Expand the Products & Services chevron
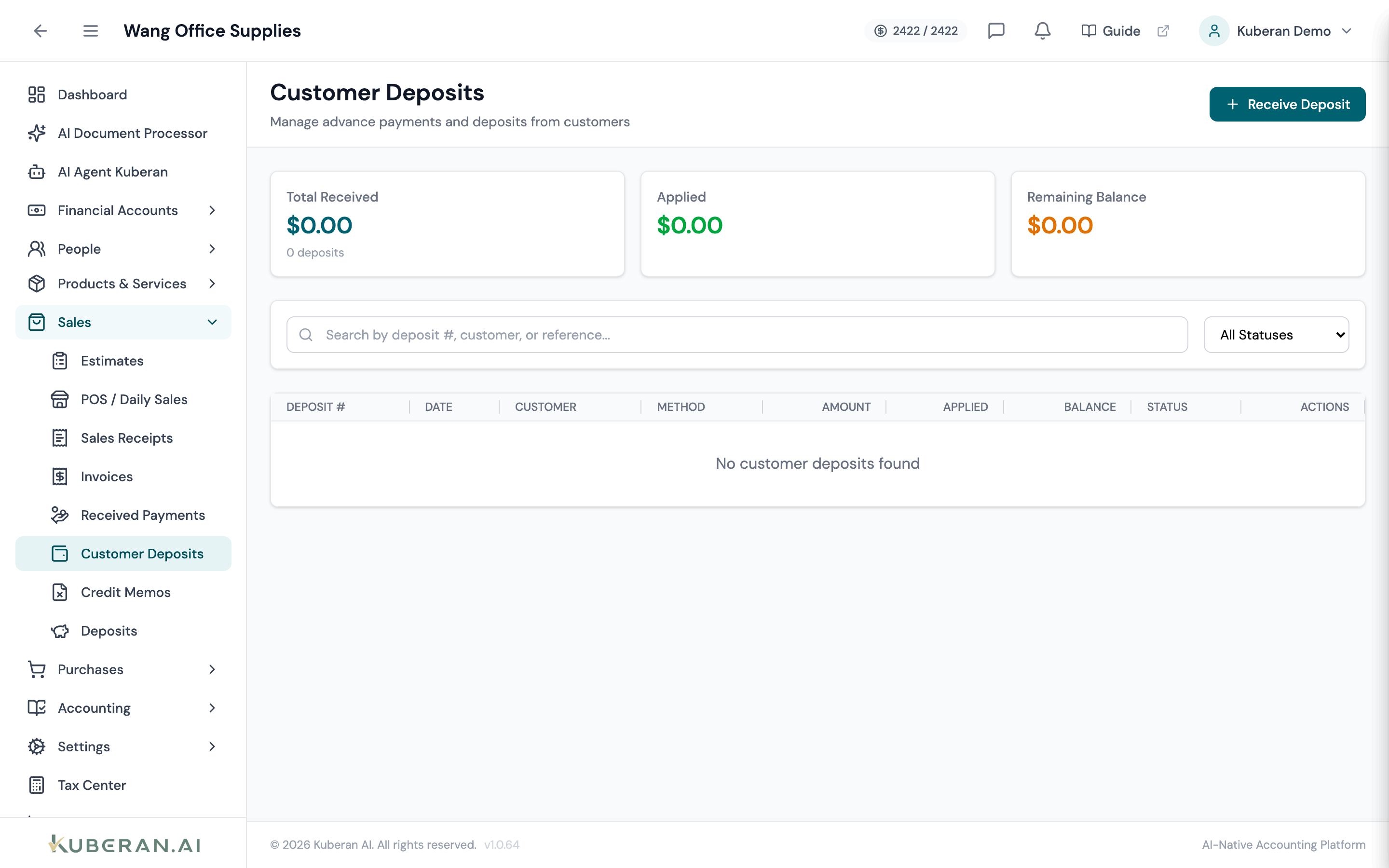 coord(212,284)
